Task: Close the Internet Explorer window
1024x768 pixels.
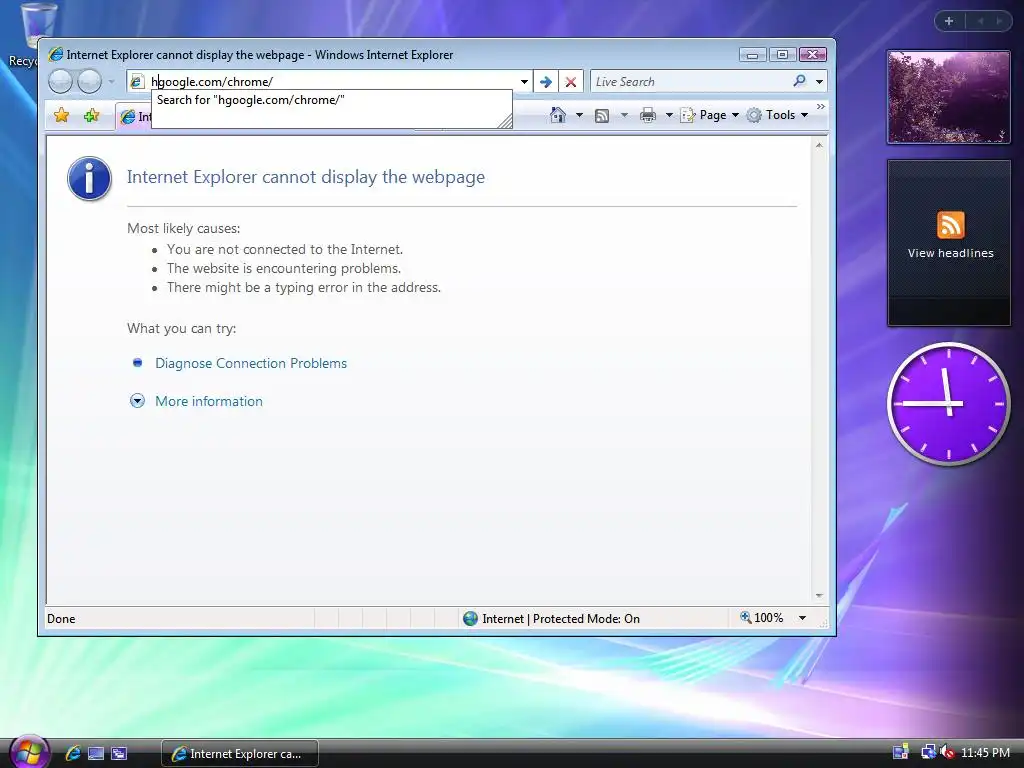Action: (x=812, y=55)
